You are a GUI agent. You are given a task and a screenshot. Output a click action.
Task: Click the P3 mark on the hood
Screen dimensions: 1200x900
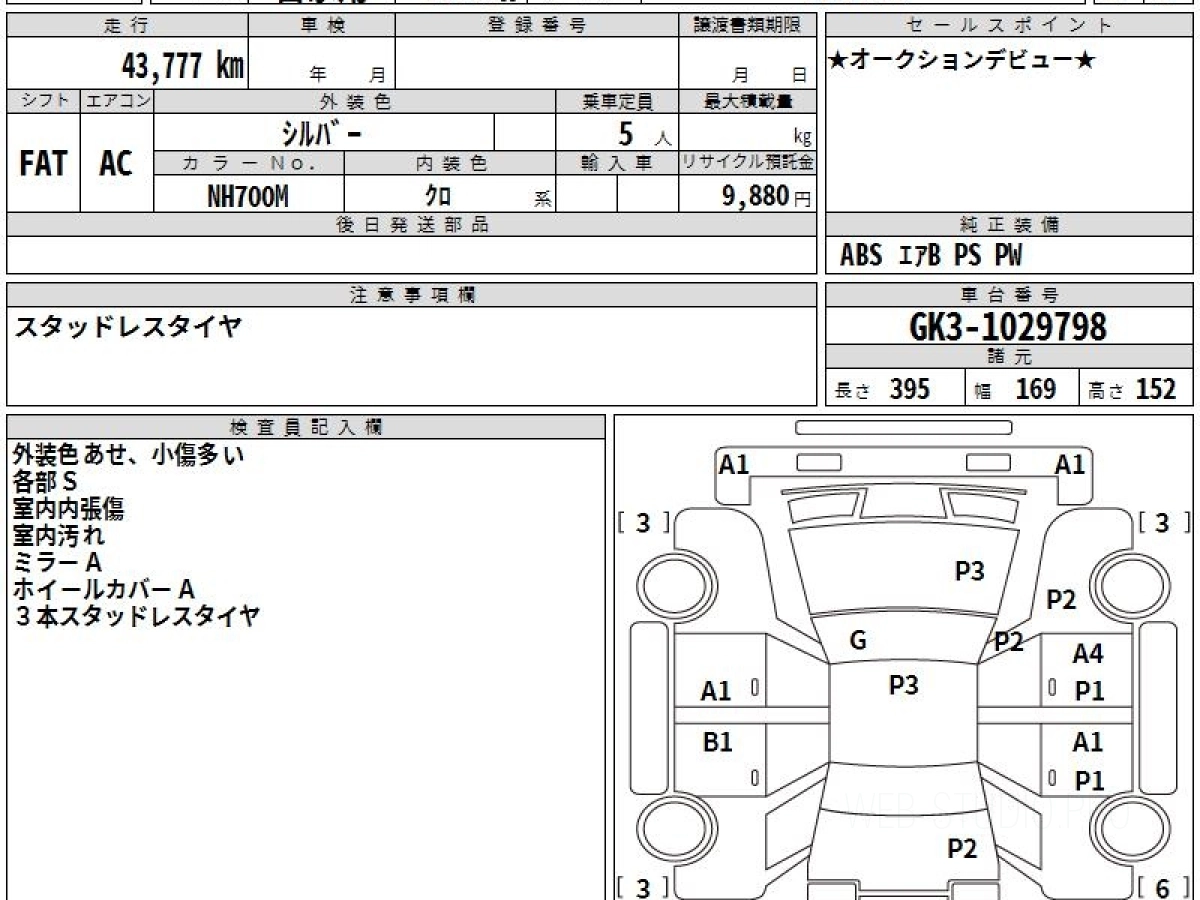969,571
